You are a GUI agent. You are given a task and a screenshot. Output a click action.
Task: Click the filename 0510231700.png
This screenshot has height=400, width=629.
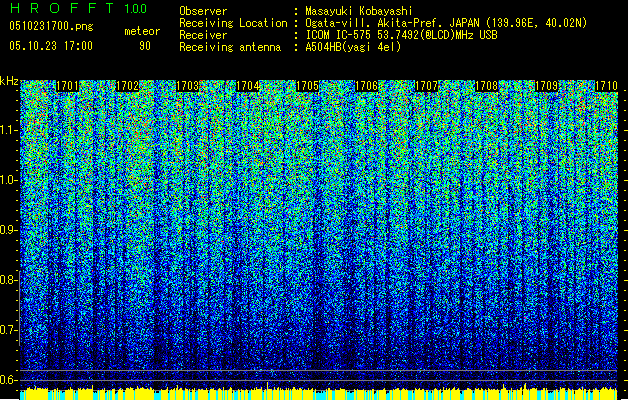click(51, 26)
